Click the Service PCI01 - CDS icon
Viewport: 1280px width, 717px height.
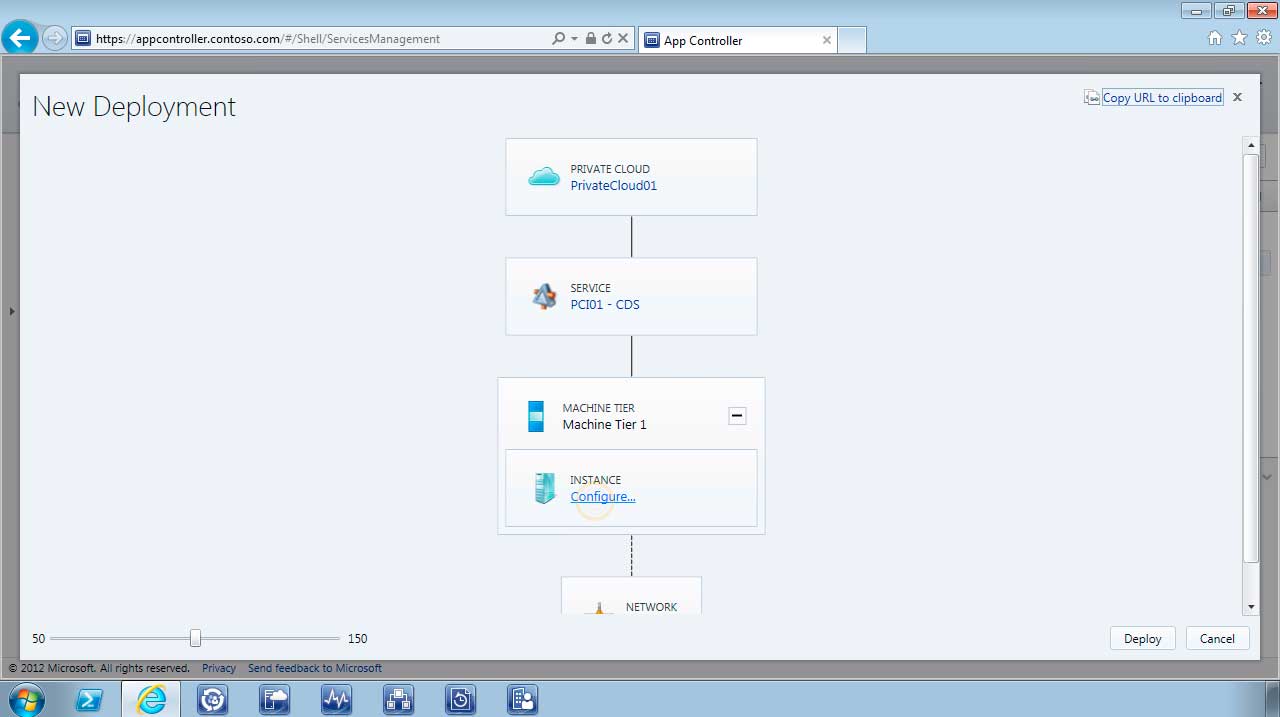click(544, 296)
